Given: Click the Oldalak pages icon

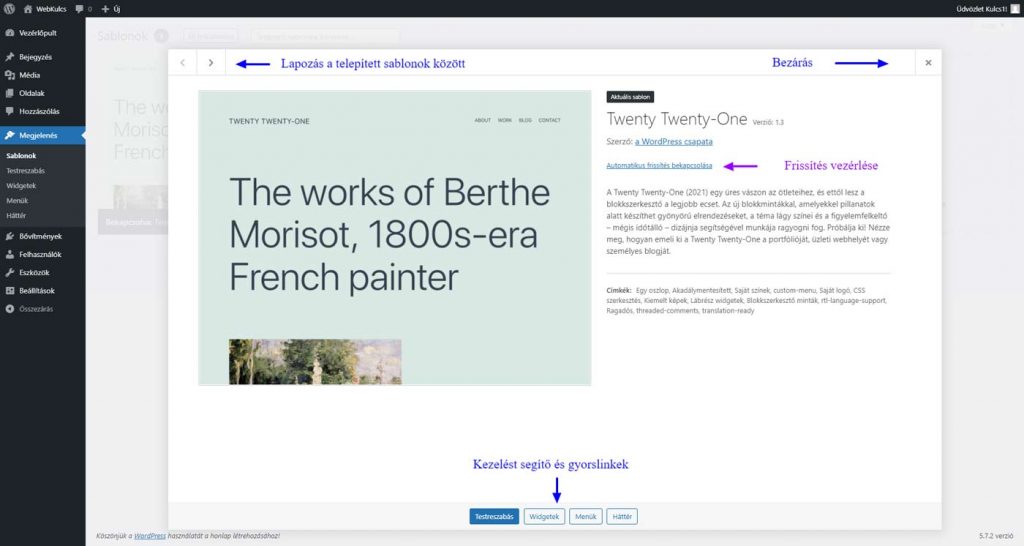Looking at the screenshot, I should click(10, 93).
